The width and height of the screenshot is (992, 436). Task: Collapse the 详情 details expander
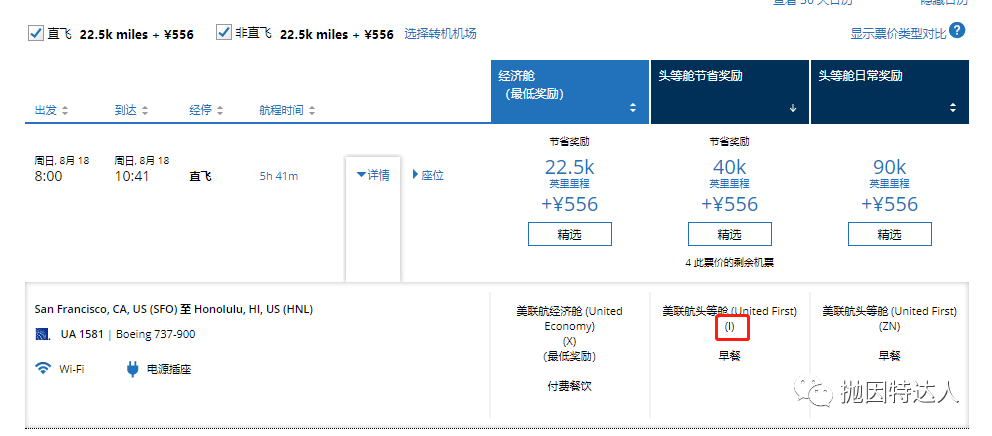point(373,175)
